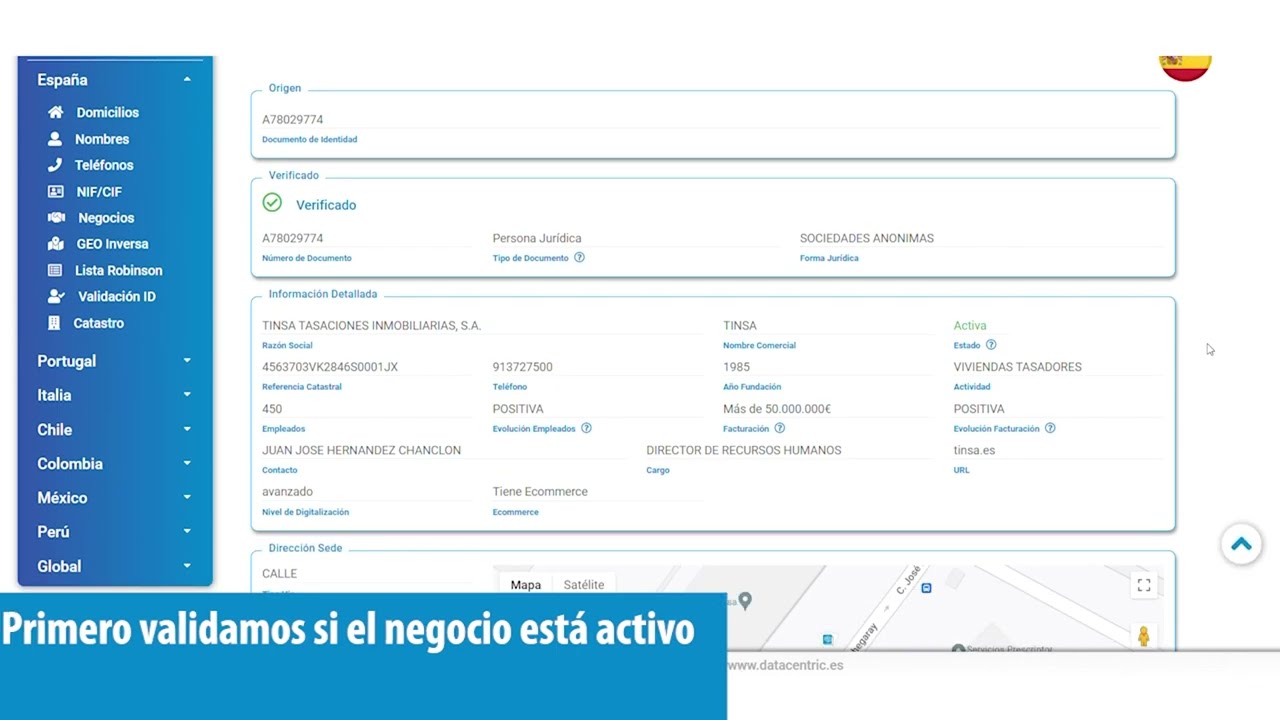
Task: Click the Domicilios house icon
Action: [x=56, y=113]
